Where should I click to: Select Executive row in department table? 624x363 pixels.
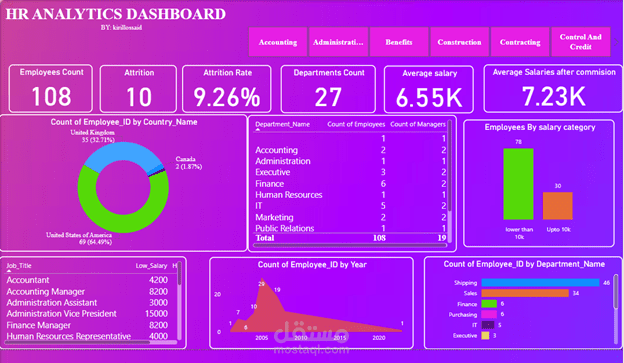click(x=350, y=172)
